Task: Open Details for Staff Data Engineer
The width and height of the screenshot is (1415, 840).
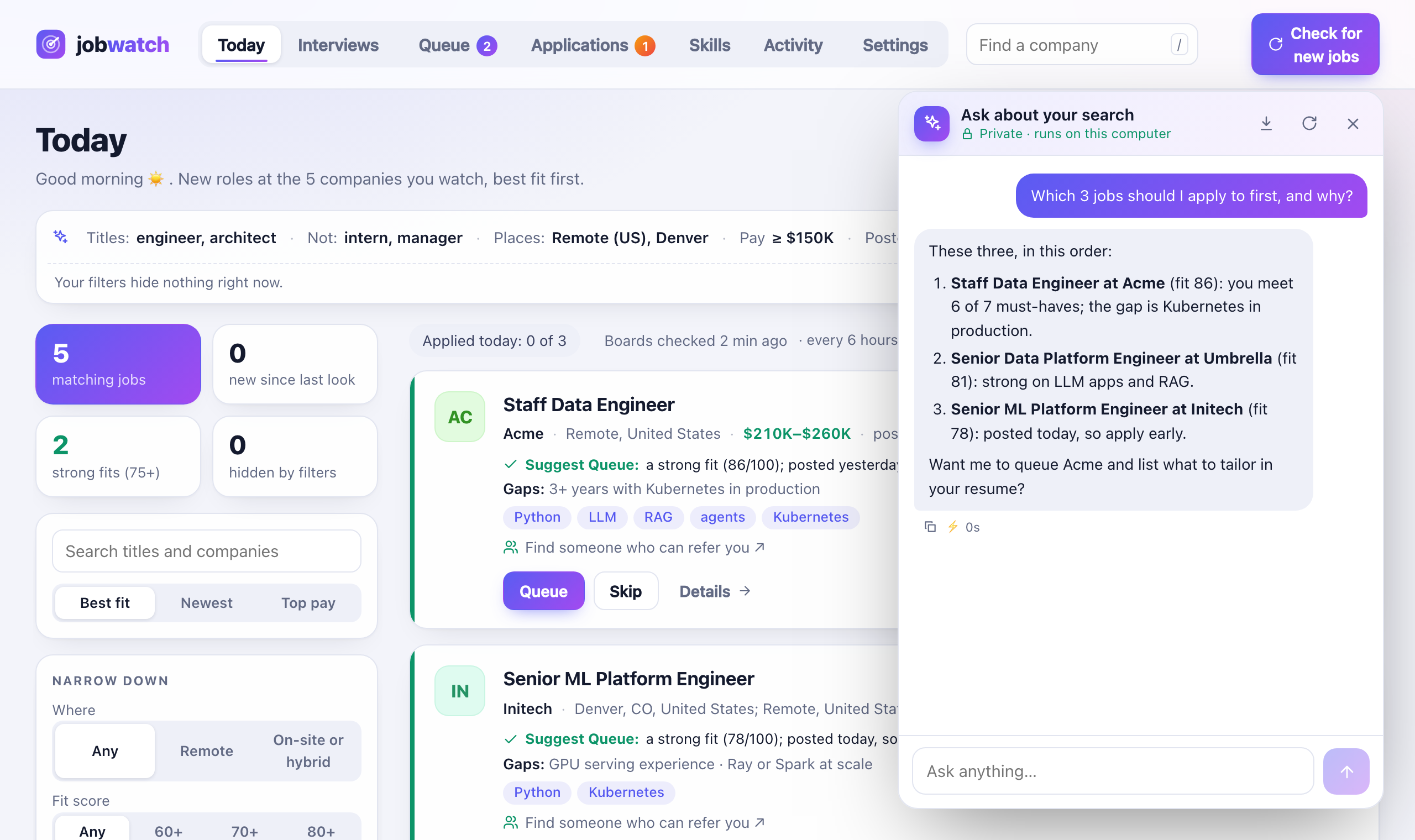Action: [x=714, y=590]
